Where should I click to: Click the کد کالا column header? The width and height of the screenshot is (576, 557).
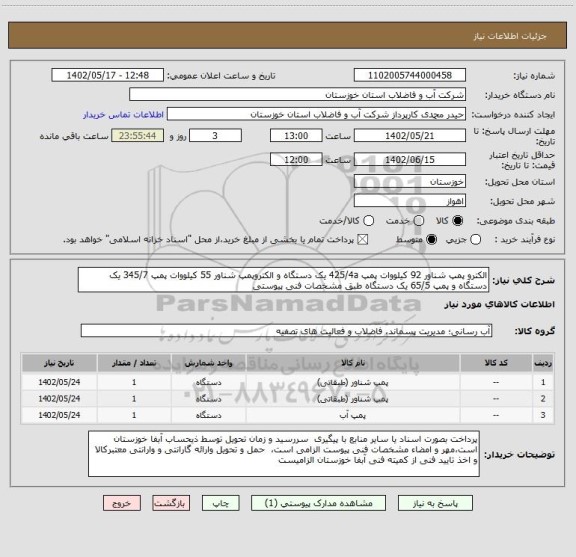(x=496, y=363)
